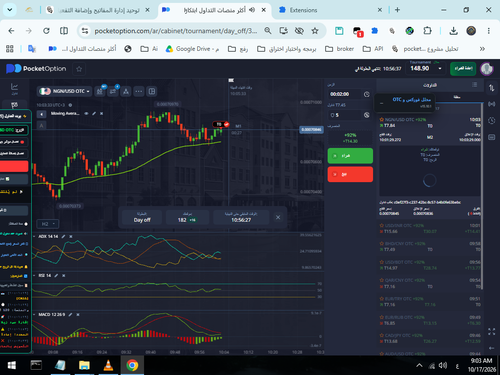500x375 pixels.
Task: Switch to the first Arabic-titled browser tab
Action: [98, 10]
